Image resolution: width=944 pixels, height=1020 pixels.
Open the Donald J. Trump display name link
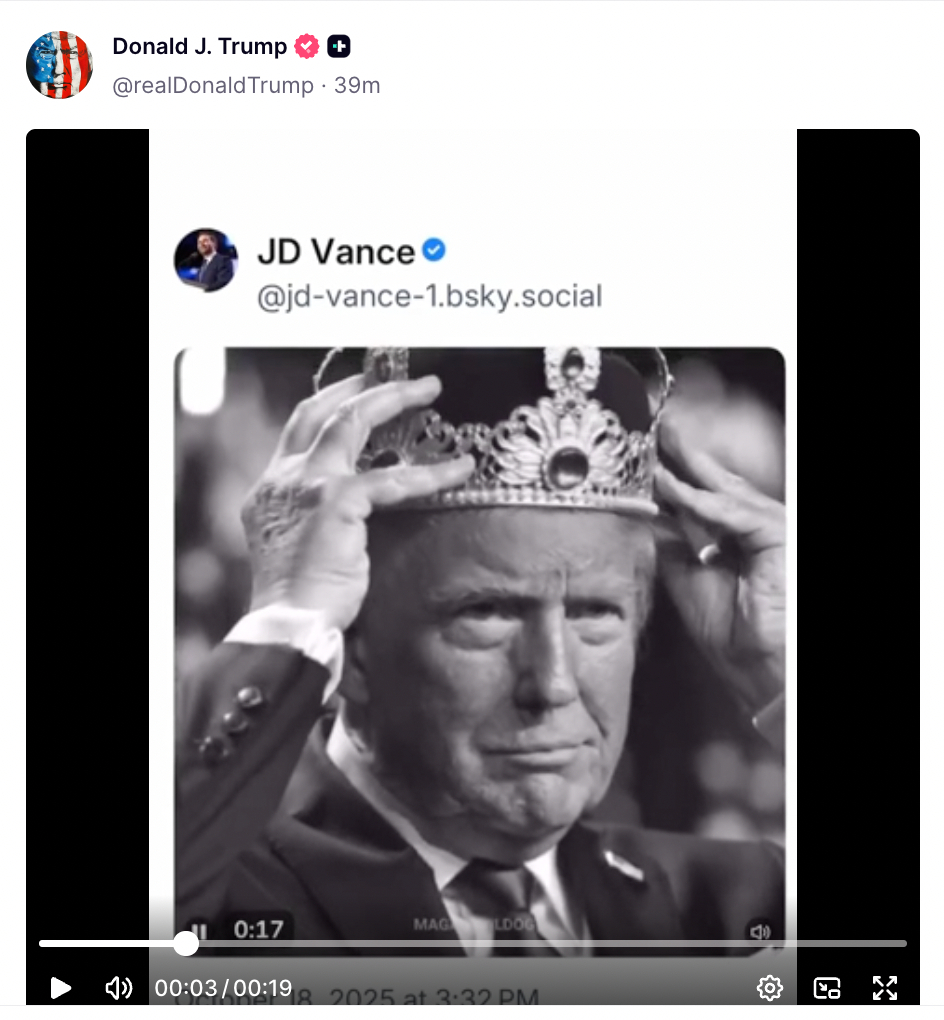tap(199, 46)
